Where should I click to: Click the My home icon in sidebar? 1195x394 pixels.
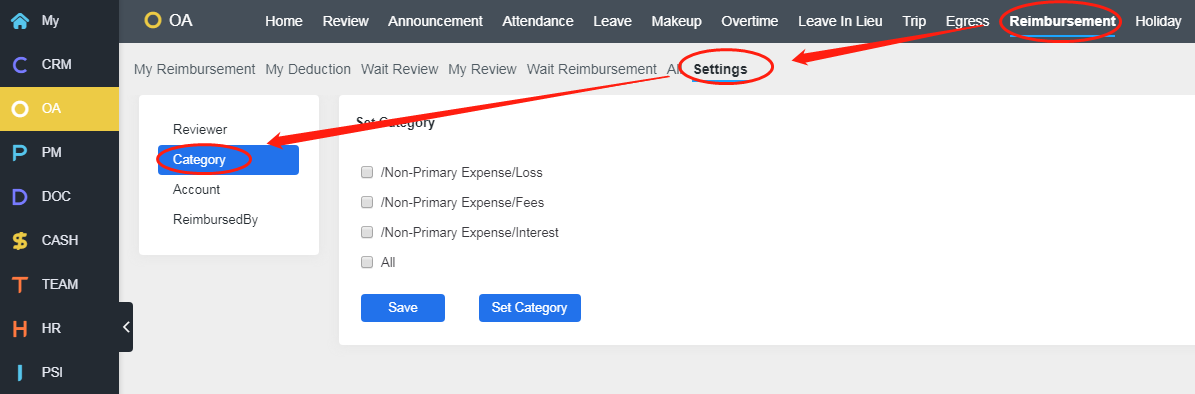click(20, 21)
